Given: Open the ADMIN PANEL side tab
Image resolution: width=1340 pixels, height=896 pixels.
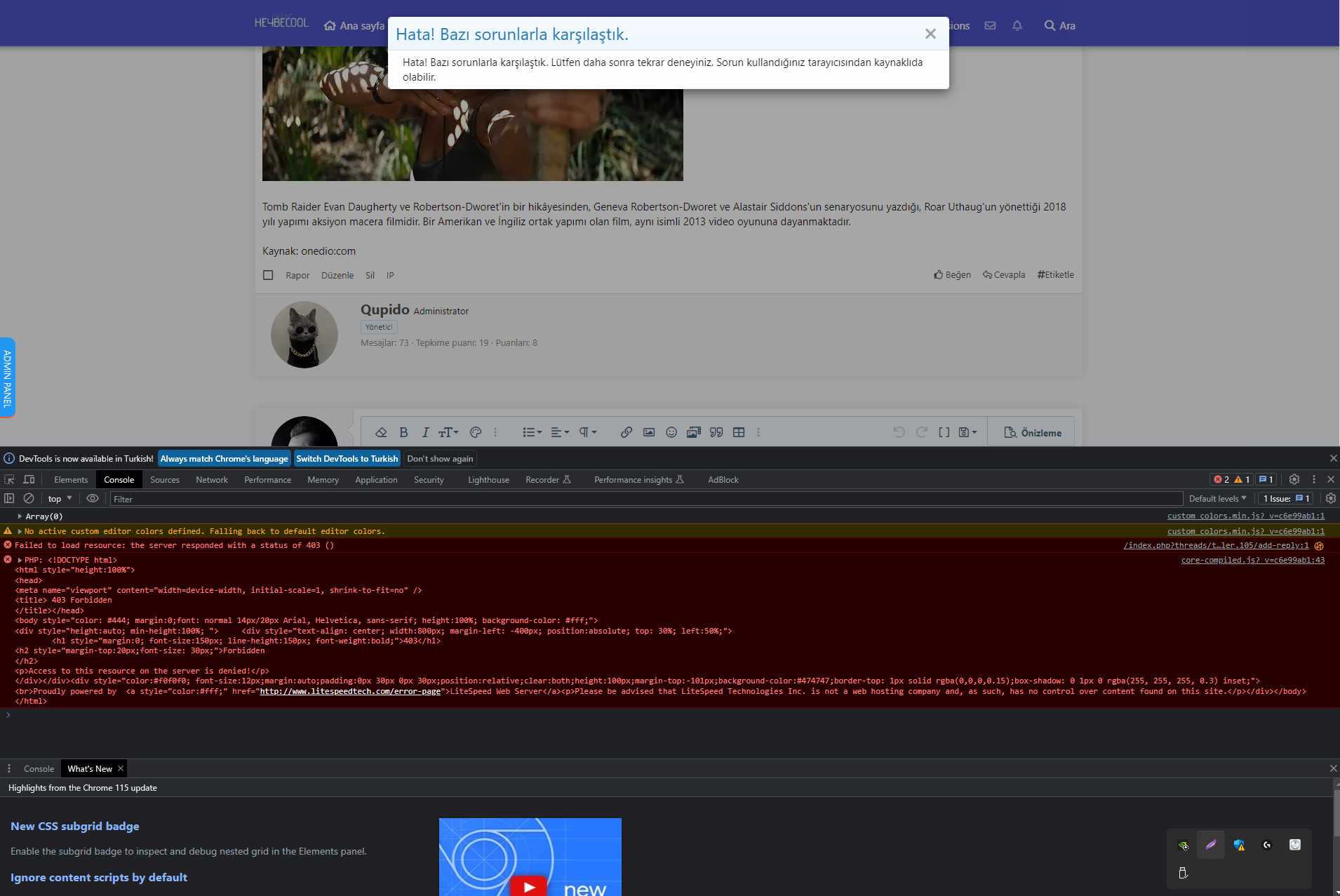Looking at the screenshot, I should 7,378.
